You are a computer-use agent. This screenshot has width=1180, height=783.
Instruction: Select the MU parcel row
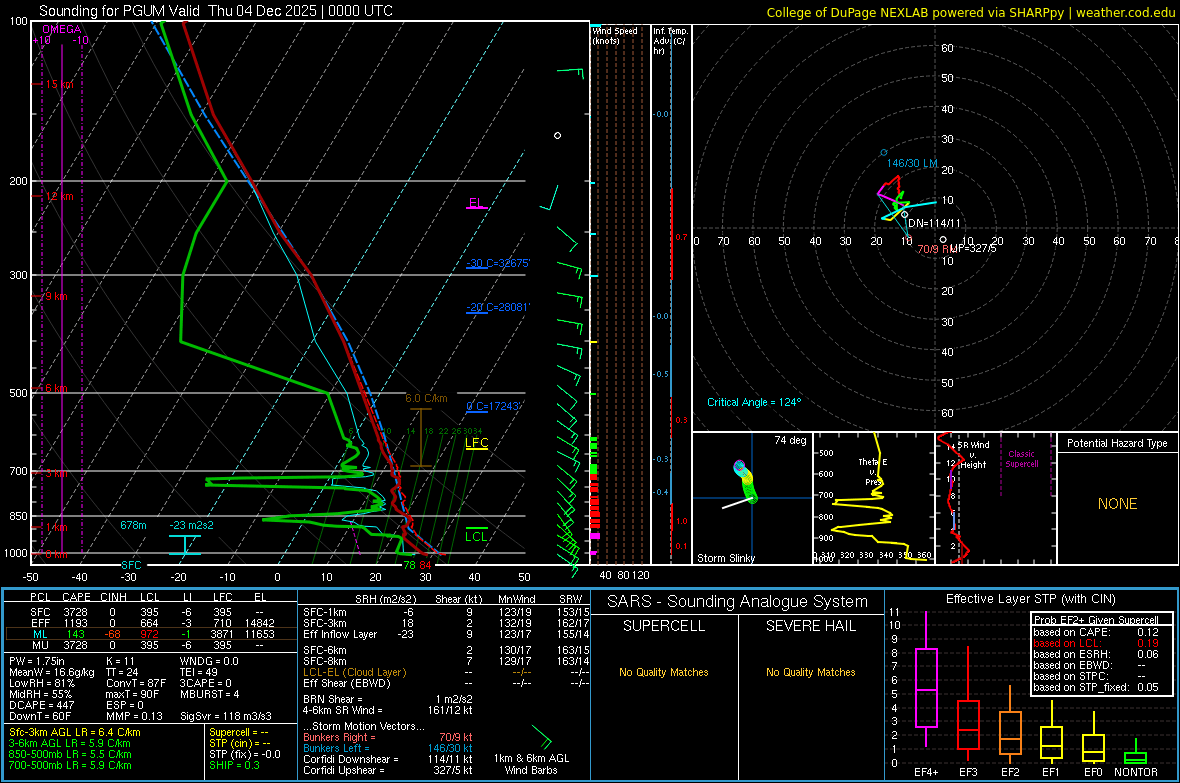click(151, 645)
